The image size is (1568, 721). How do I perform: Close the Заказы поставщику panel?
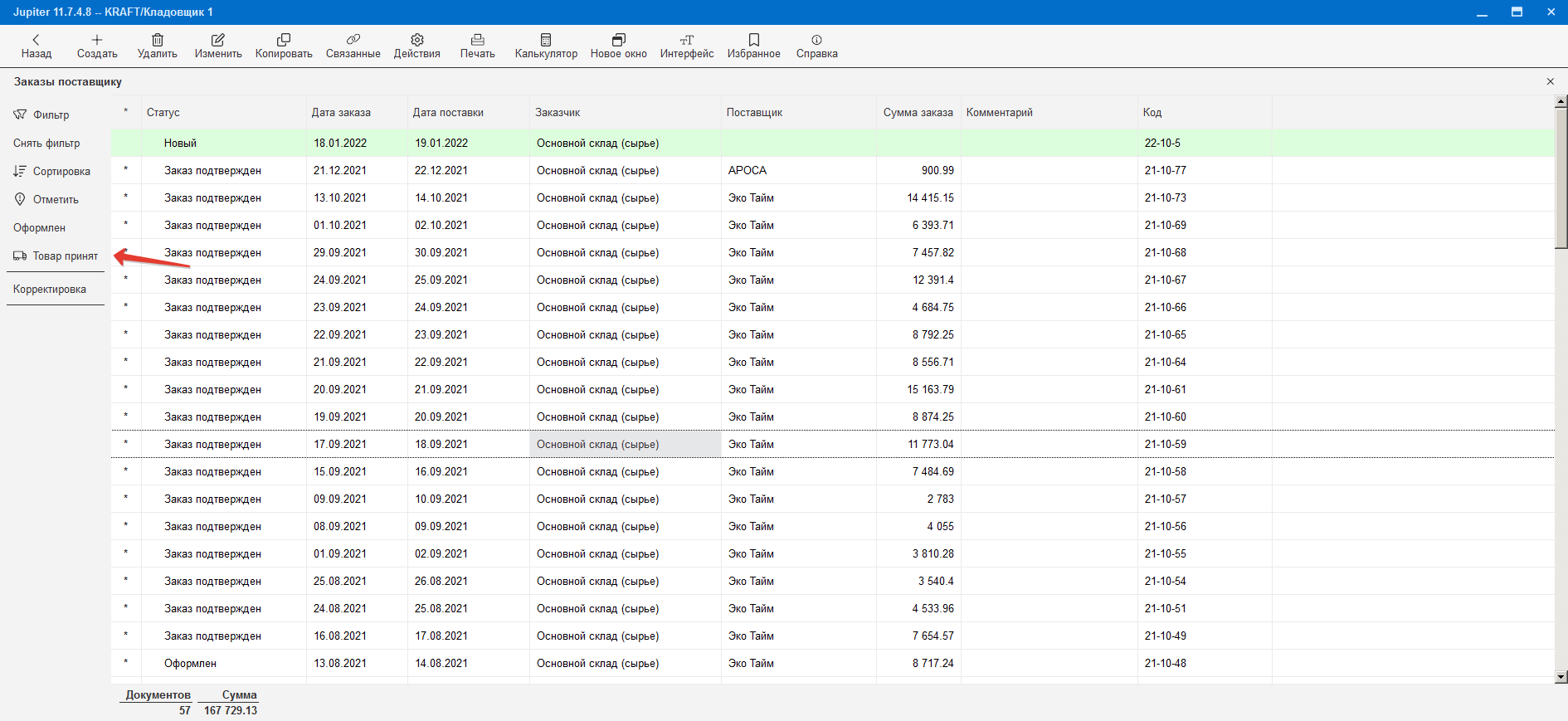tap(1551, 81)
